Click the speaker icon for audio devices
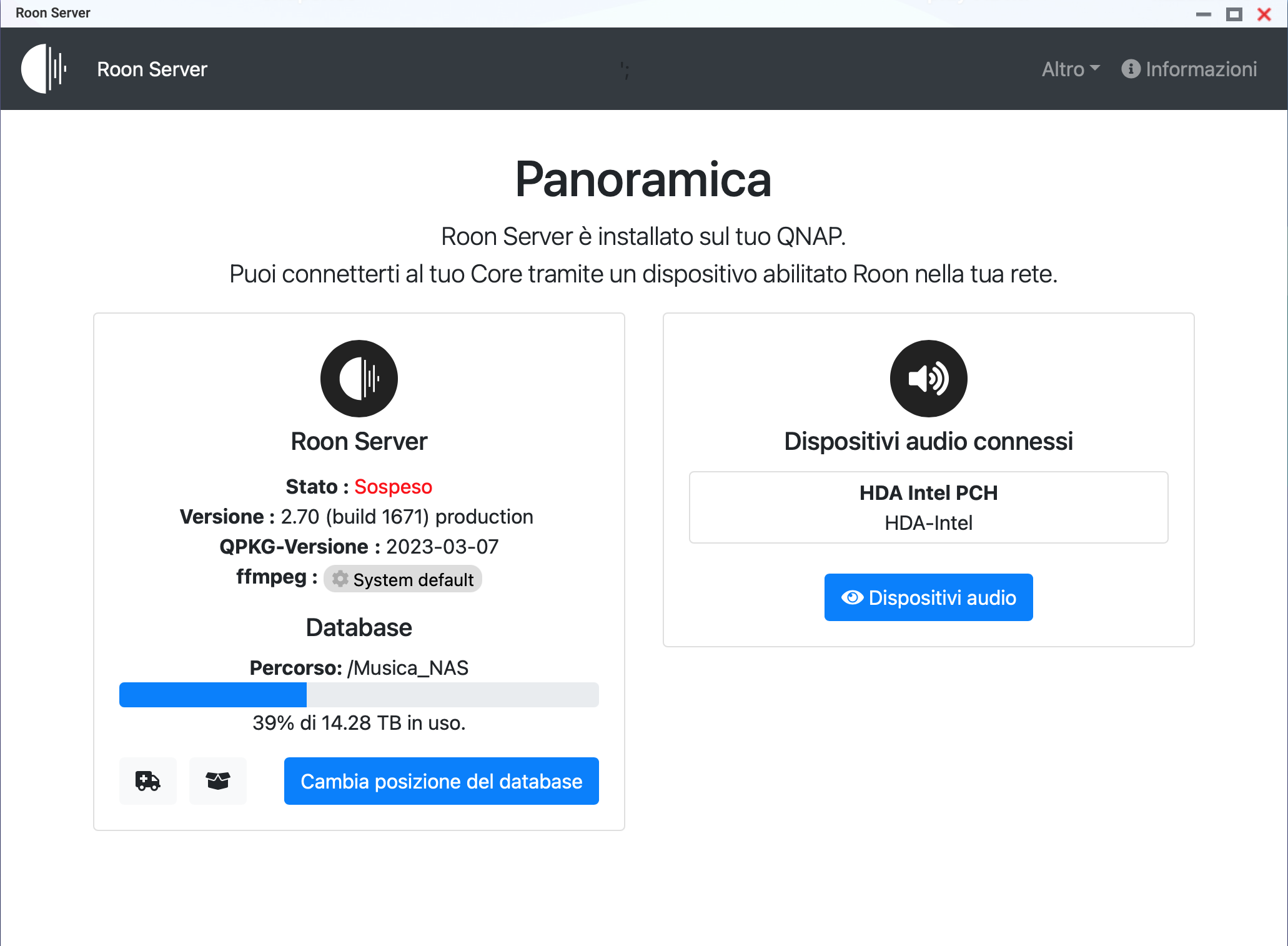Viewport: 1288px width, 946px height. click(x=929, y=379)
